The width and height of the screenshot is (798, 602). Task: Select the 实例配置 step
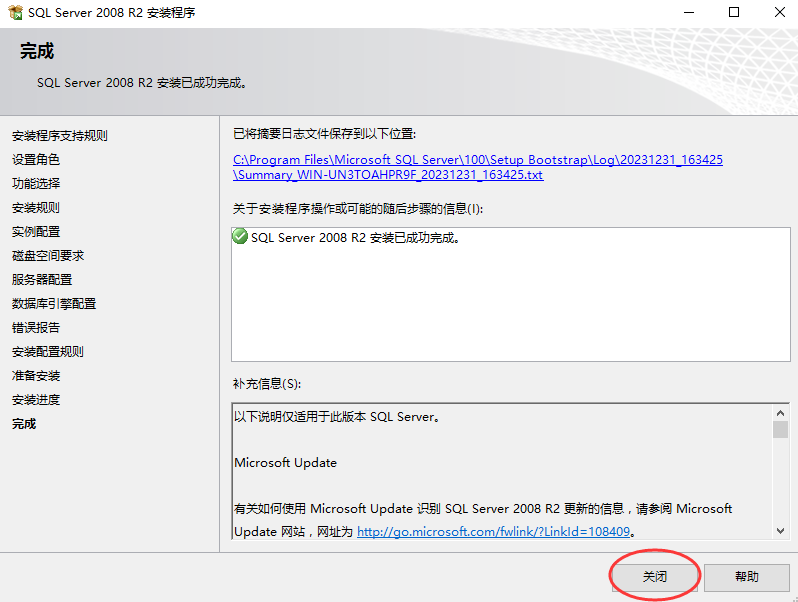[x=36, y=232]
